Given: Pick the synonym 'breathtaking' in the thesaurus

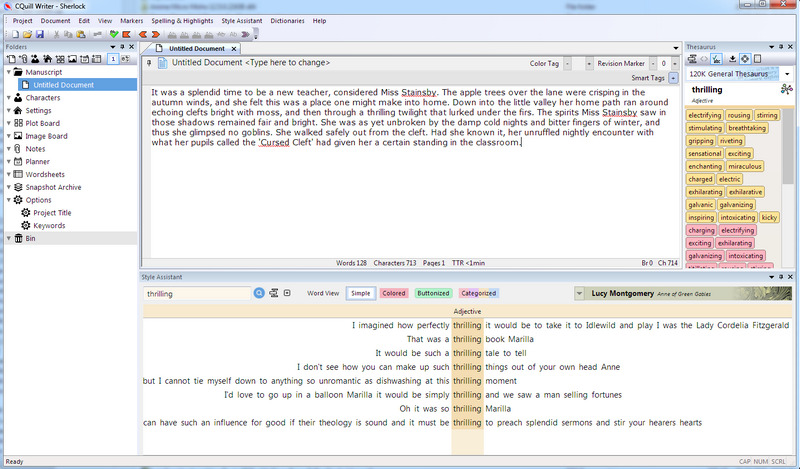Looking at the screenshot, I should click(748, 128).
